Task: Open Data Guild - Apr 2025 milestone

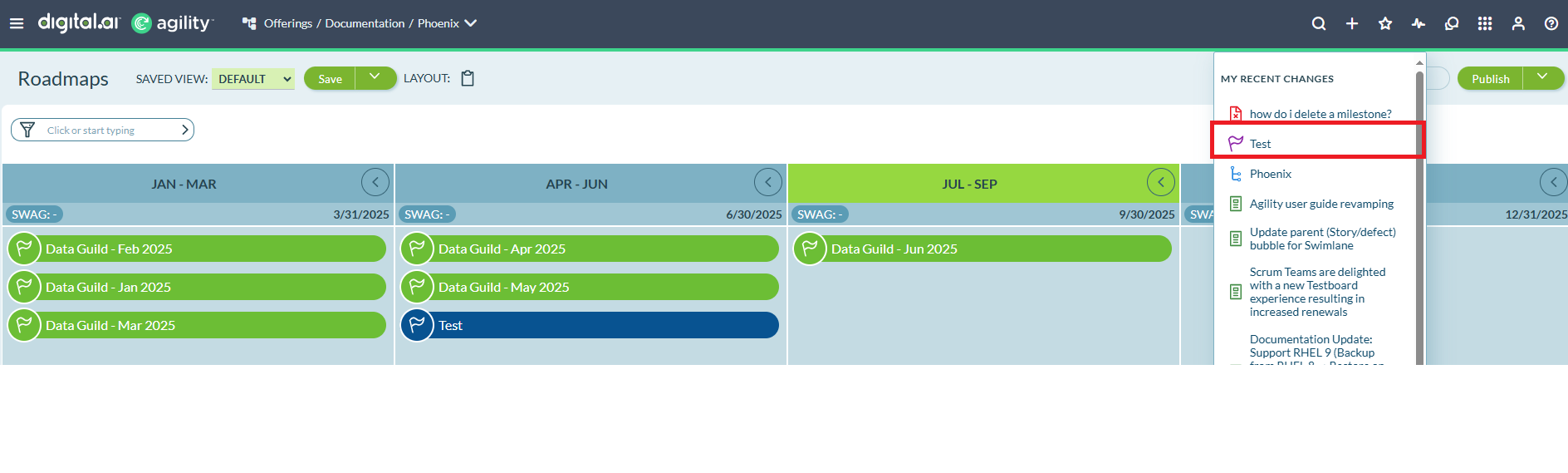Action: (590, 249)
